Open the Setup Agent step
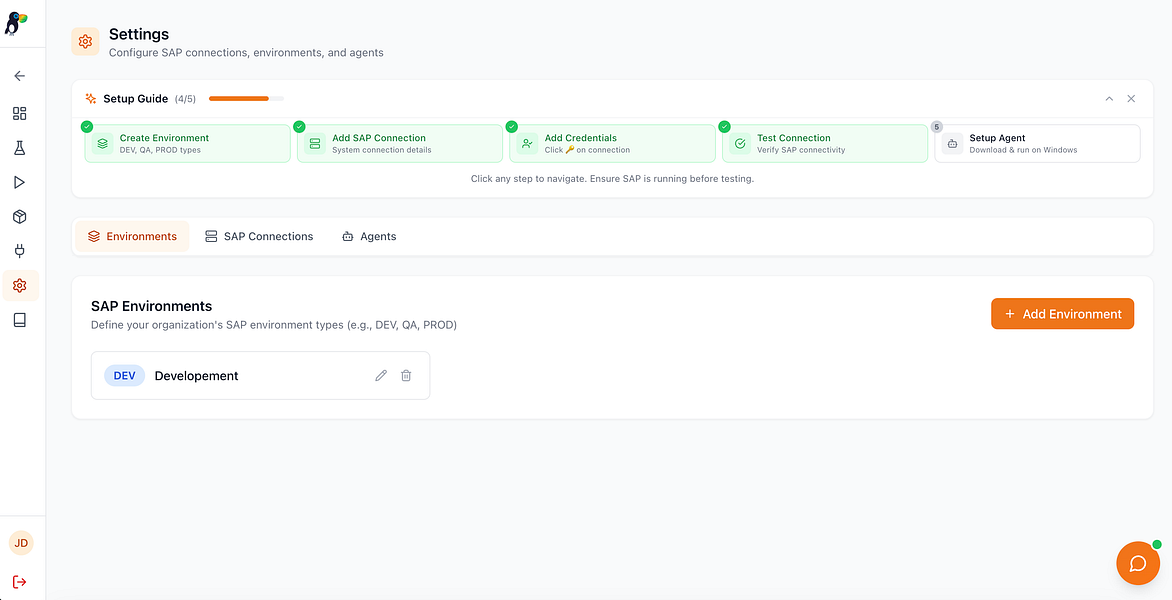Viewport: 1172px width, 600px height. coord(1037,143)
